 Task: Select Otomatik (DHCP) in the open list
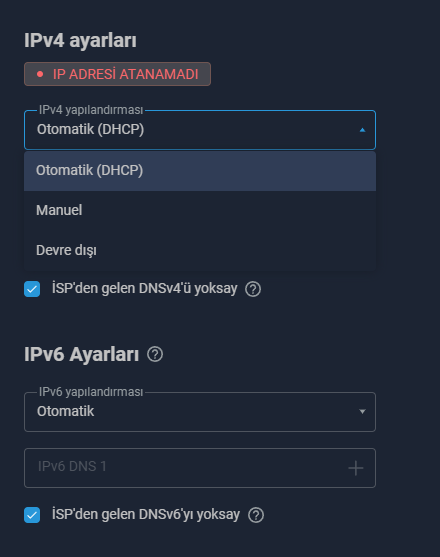[200, 171]
